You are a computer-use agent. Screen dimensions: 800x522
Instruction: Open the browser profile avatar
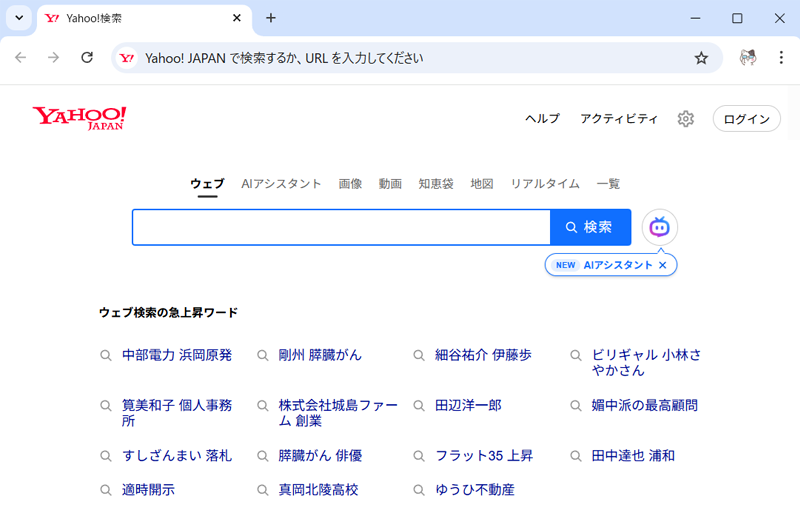748,58
